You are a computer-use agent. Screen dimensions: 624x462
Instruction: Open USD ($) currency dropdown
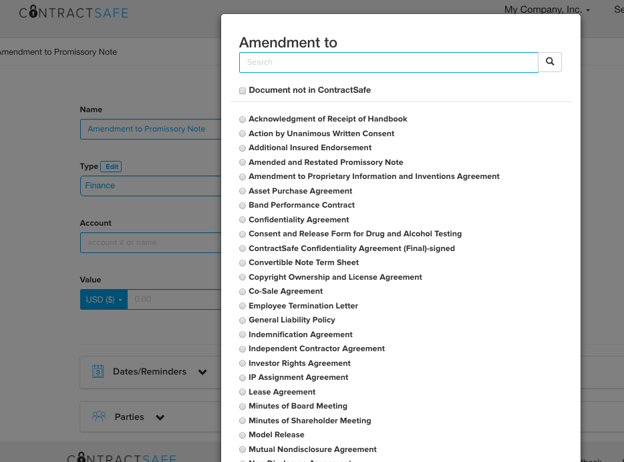(x=103, y=299)
